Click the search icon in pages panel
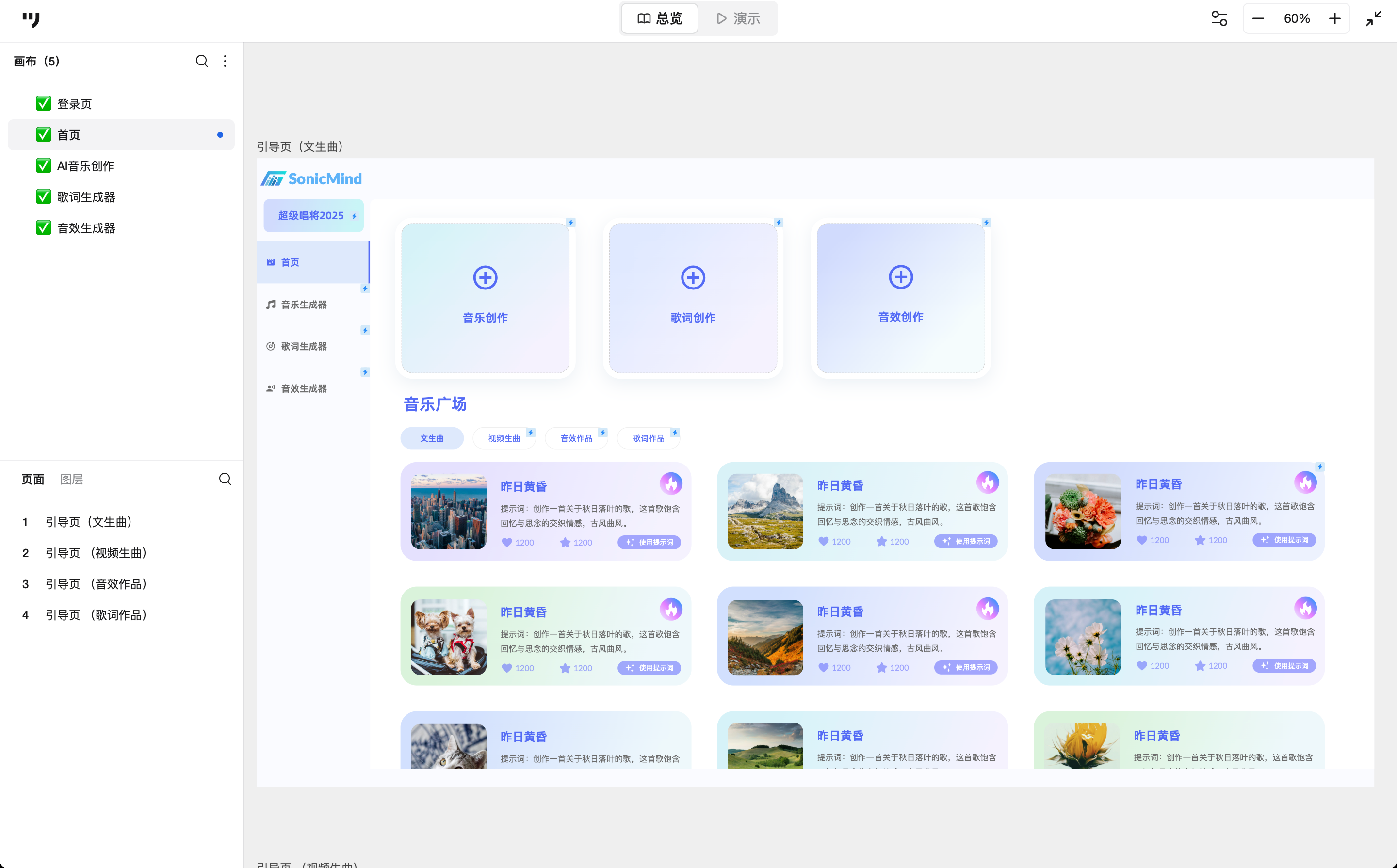1397x868 pixels. pyautogui.click(x=225, y=479)
